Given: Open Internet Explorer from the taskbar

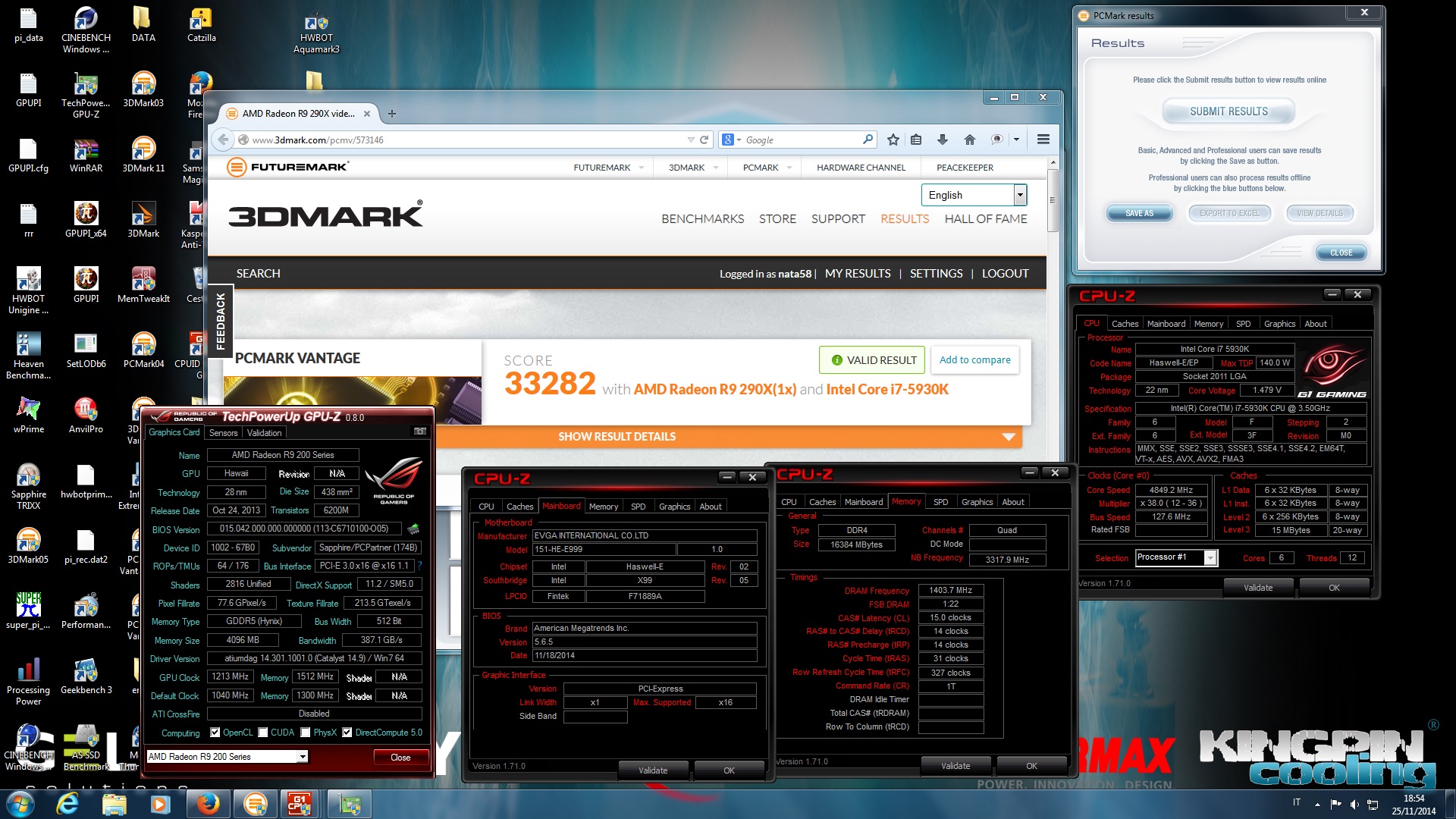Looking at the screenshot, I should [x=67, y=804].
